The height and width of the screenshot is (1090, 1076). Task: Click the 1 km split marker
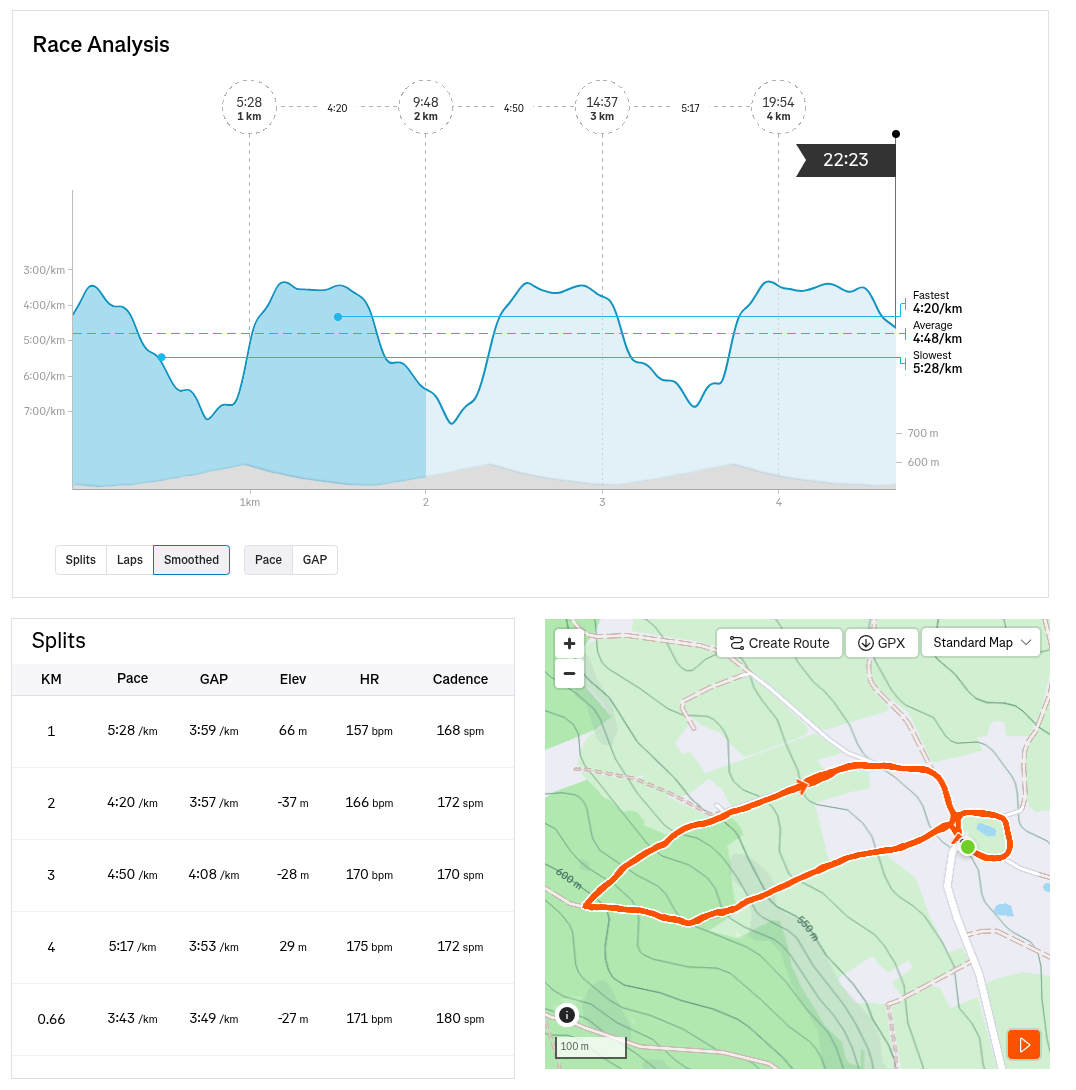(x=249, y=107)
